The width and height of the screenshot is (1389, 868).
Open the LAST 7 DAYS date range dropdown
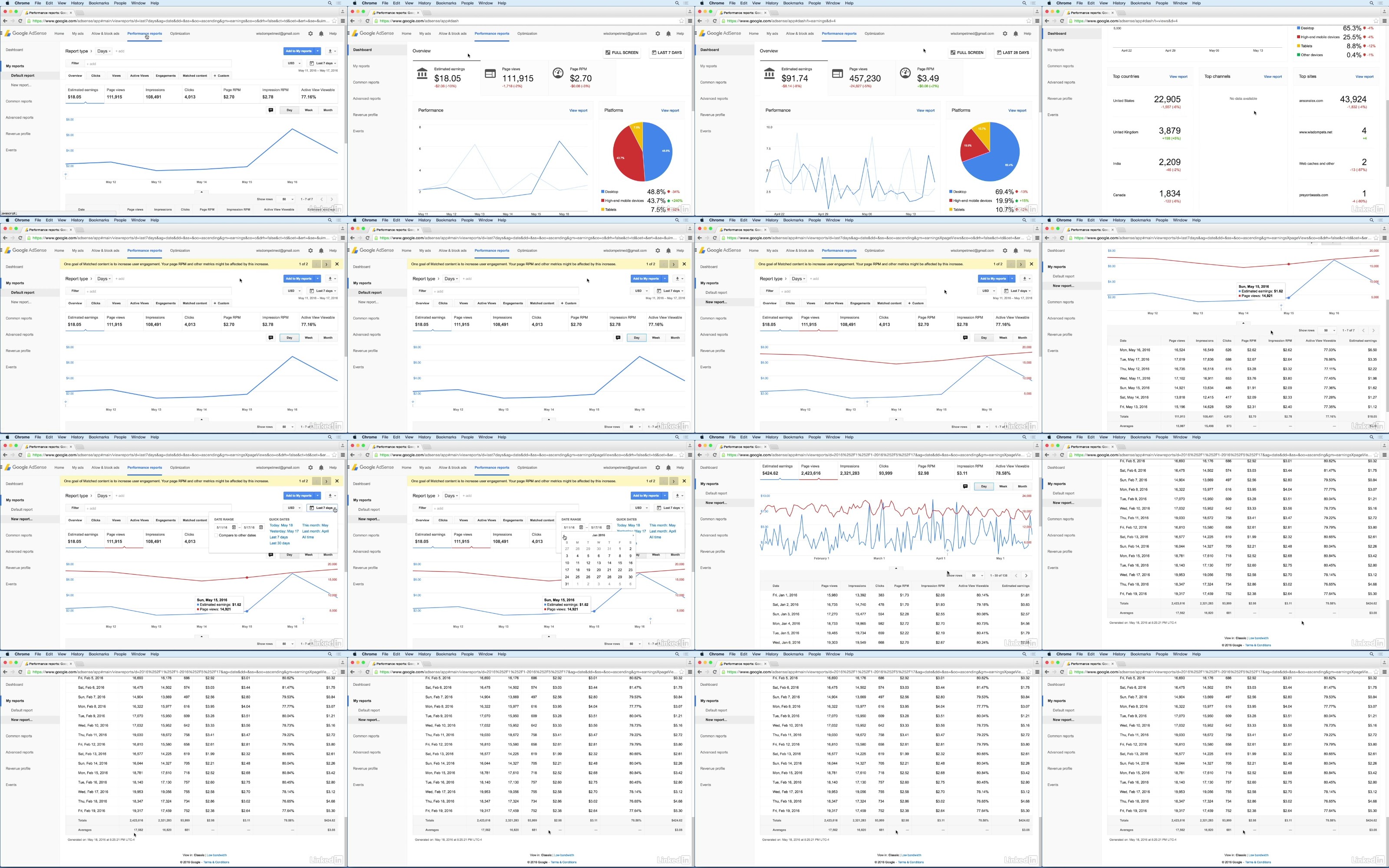[x=668, y=52]
